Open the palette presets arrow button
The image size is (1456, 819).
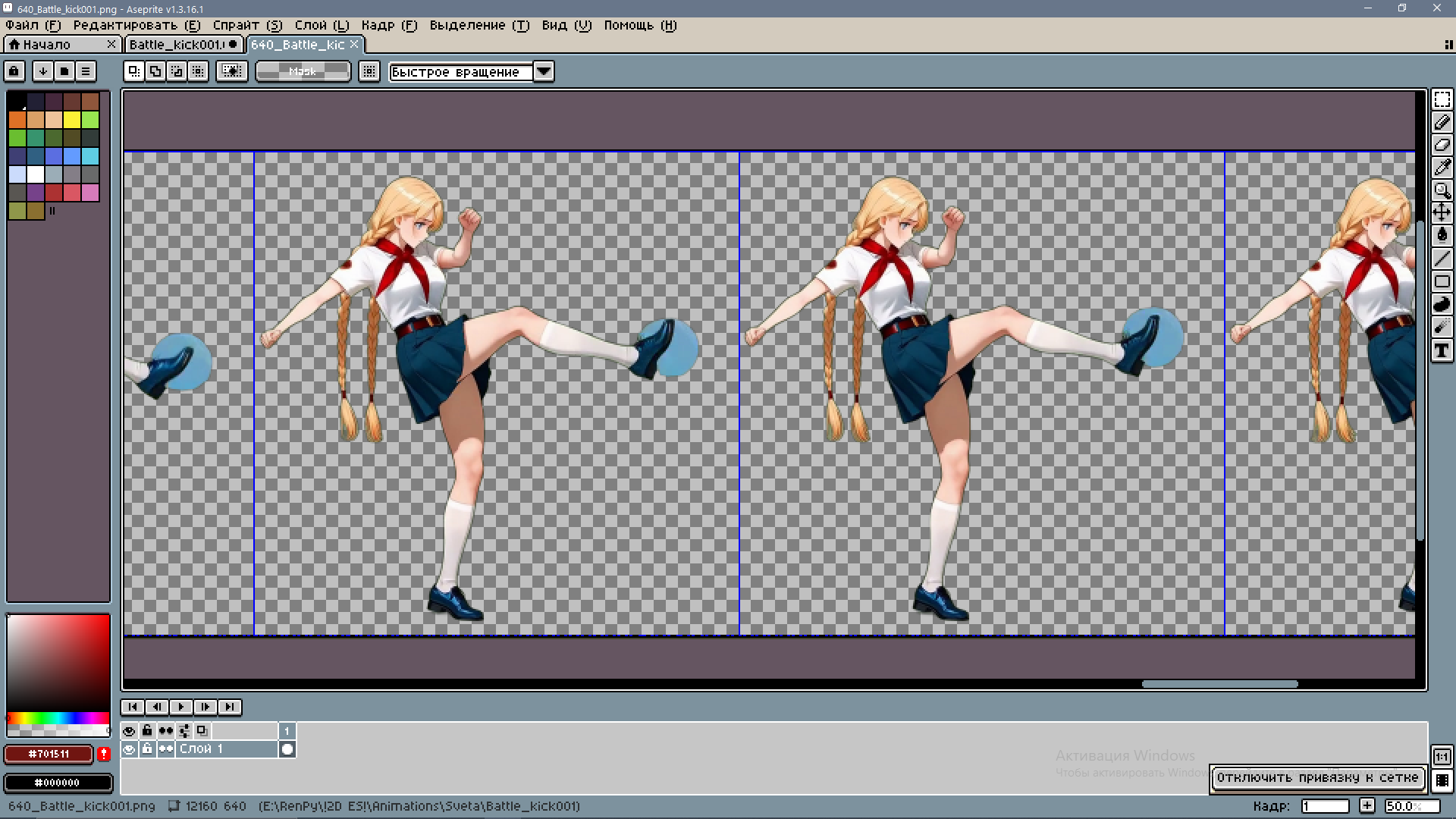[43, 71]
